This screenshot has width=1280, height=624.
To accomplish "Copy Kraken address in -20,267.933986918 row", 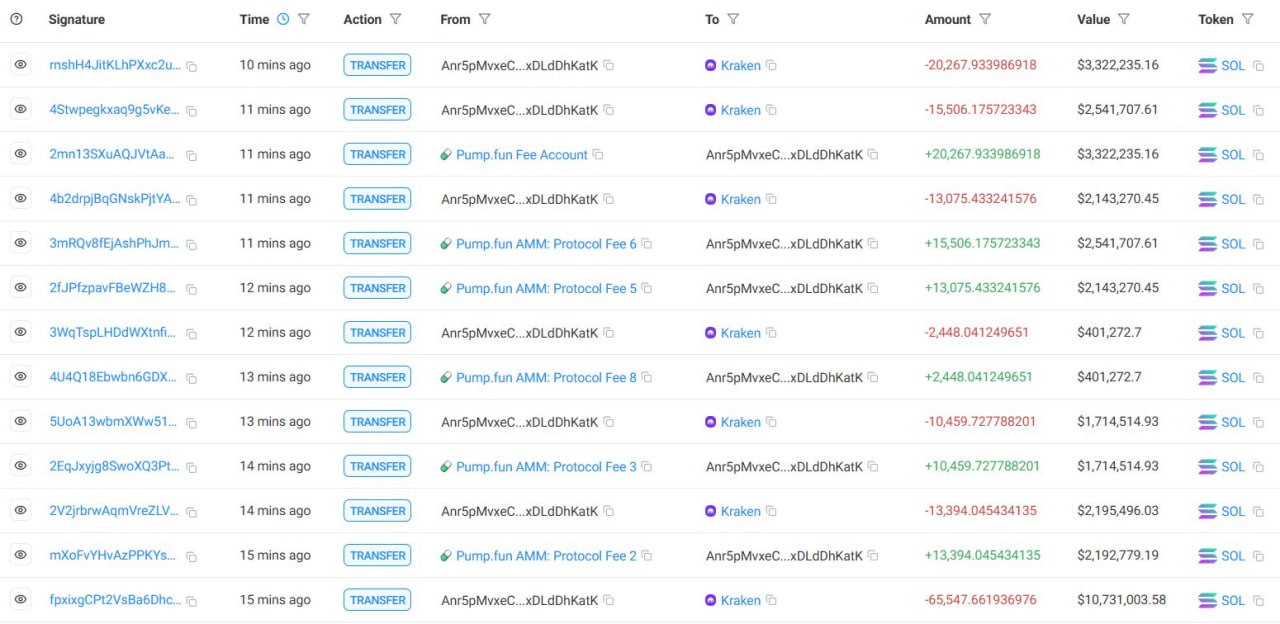I will (x=771, y=65).
